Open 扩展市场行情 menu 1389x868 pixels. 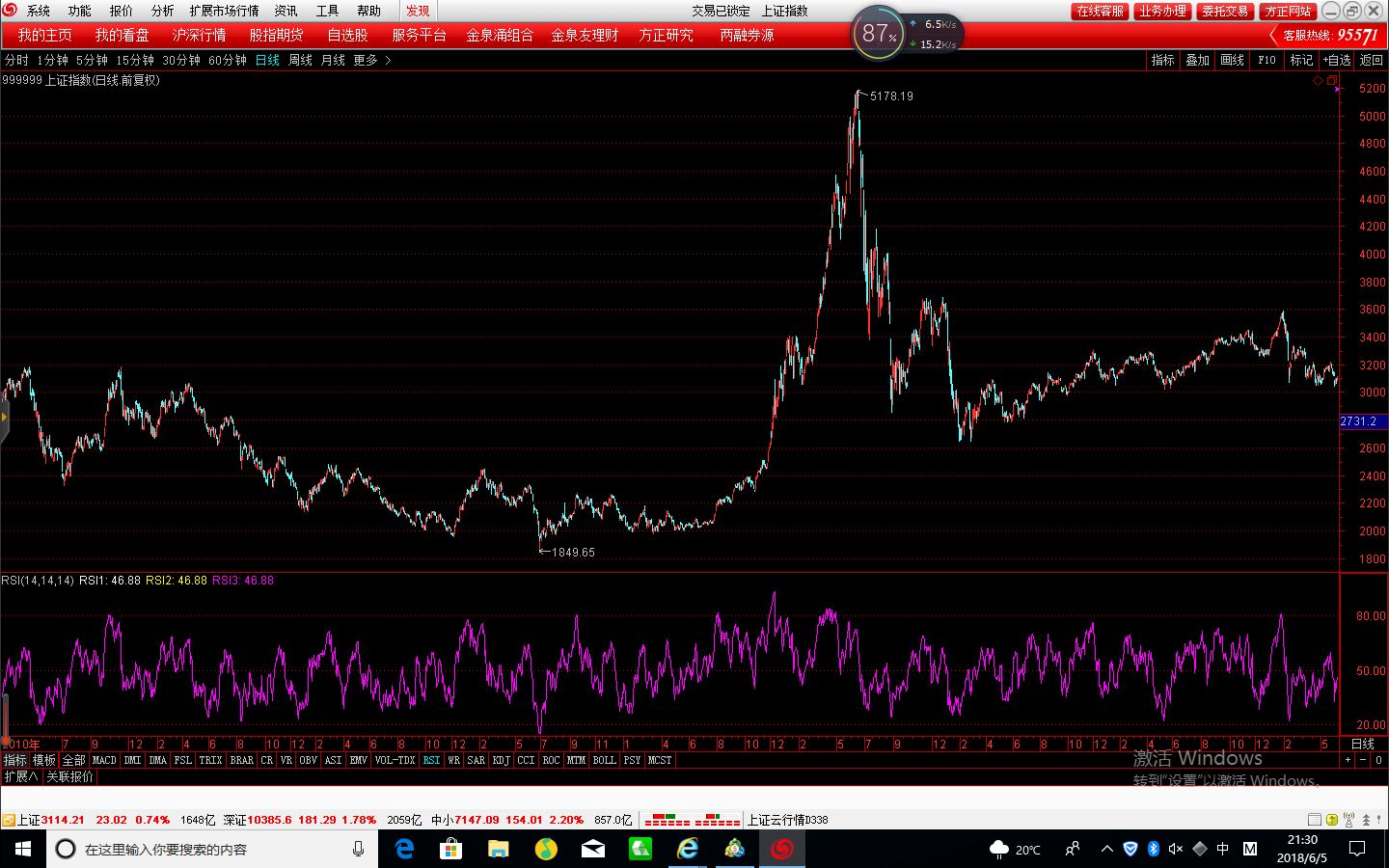point(224,11)
